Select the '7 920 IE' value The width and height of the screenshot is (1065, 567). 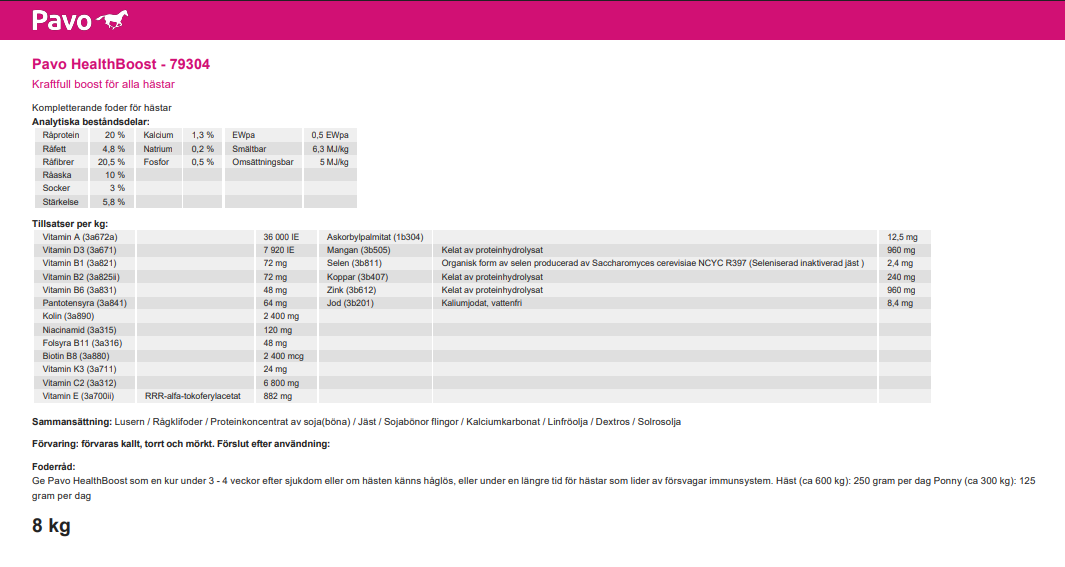click(x=279, y=250)
